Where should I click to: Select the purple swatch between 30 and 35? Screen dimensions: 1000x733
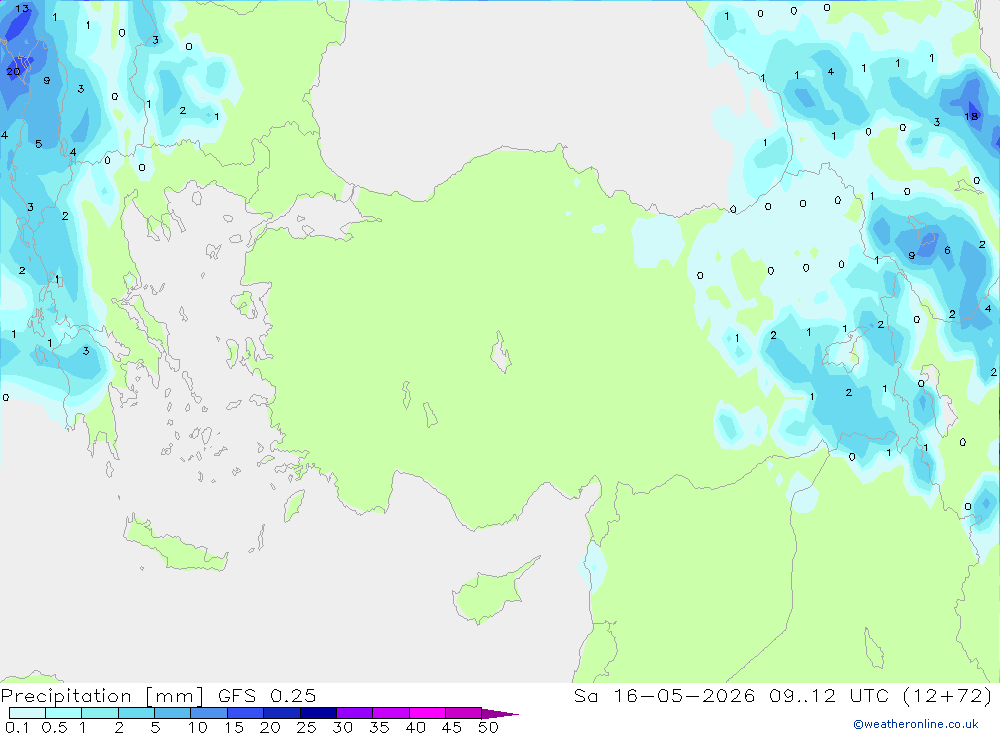(x=354, y=713)
